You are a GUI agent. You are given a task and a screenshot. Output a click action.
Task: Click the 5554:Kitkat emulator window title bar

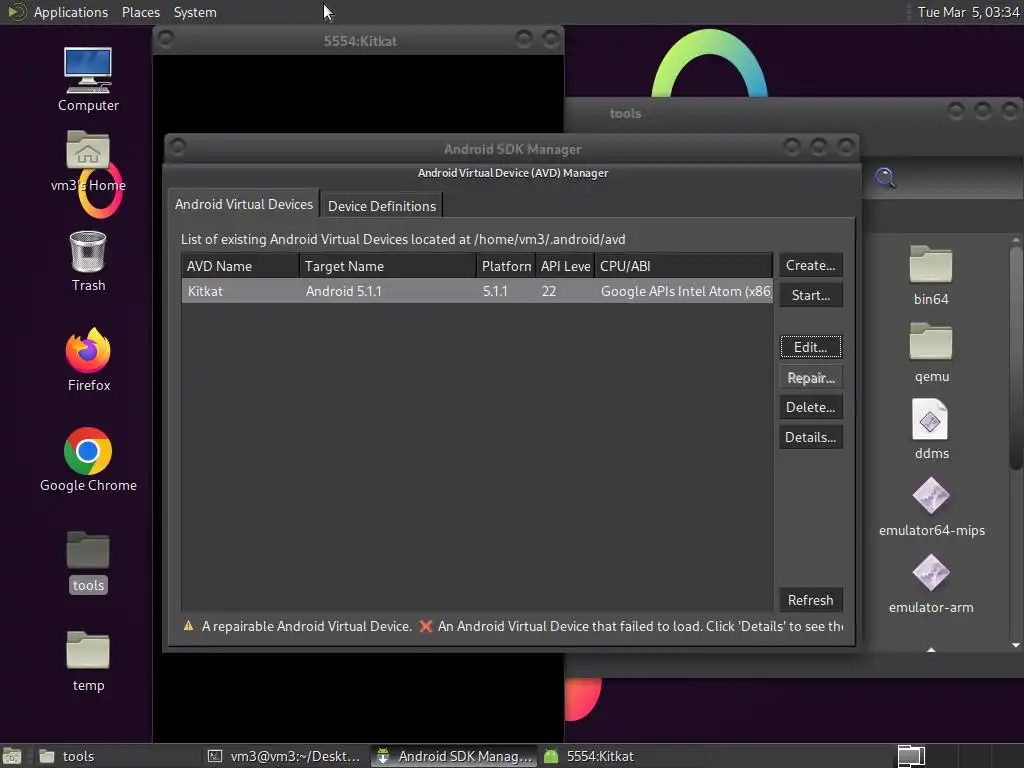point(359,40)
